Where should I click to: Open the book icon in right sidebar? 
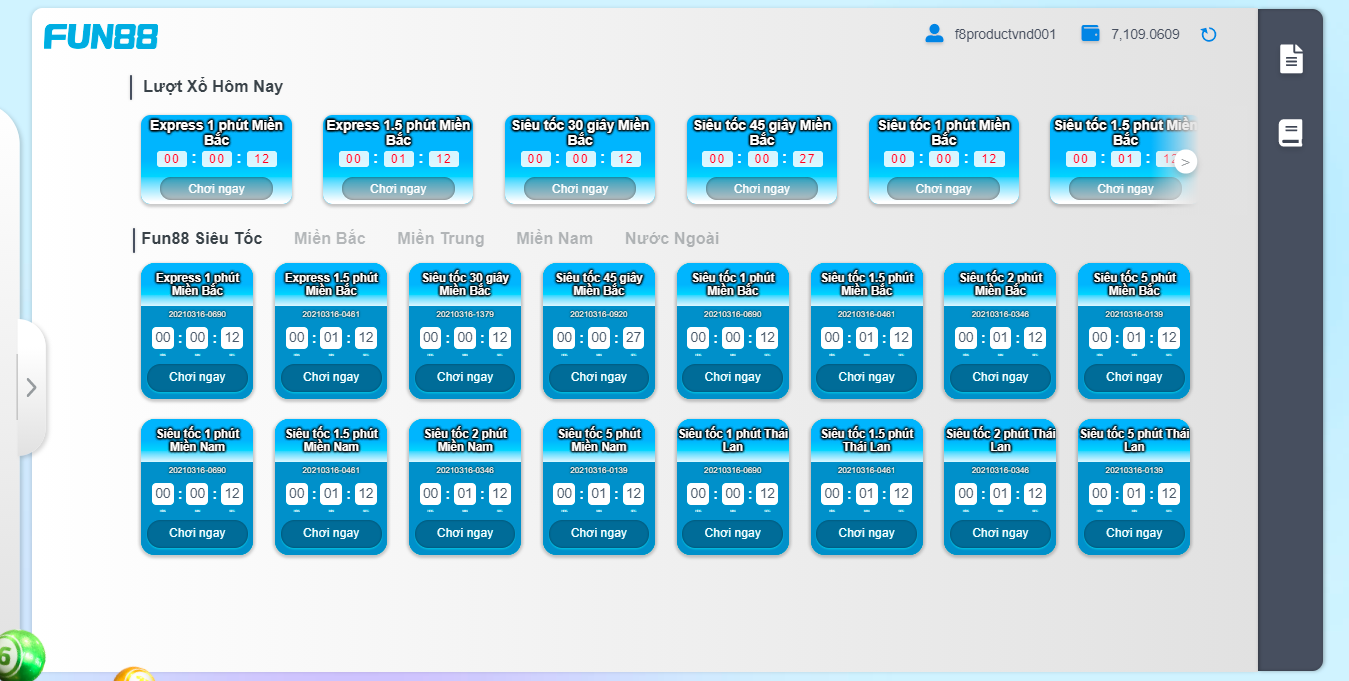[x=1291, y=133]
